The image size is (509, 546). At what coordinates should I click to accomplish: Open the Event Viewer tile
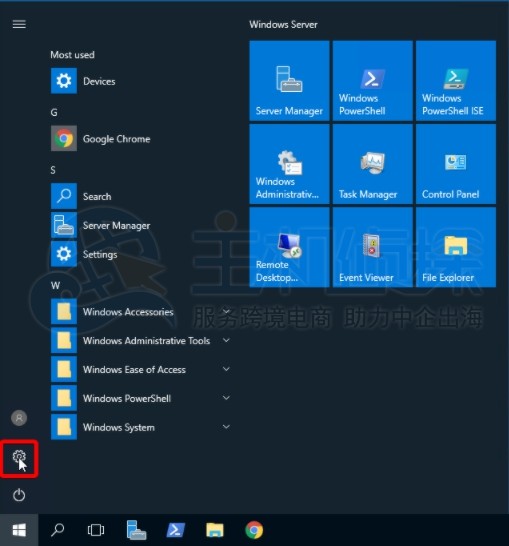373,247
